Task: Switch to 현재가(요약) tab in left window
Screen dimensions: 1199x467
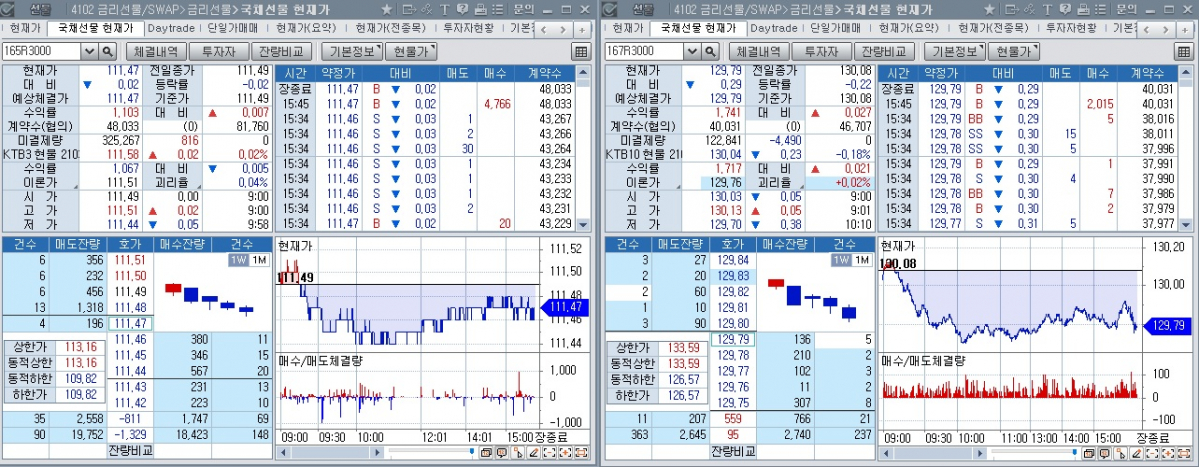Action: pyautogui.click(x=304, y=28)
